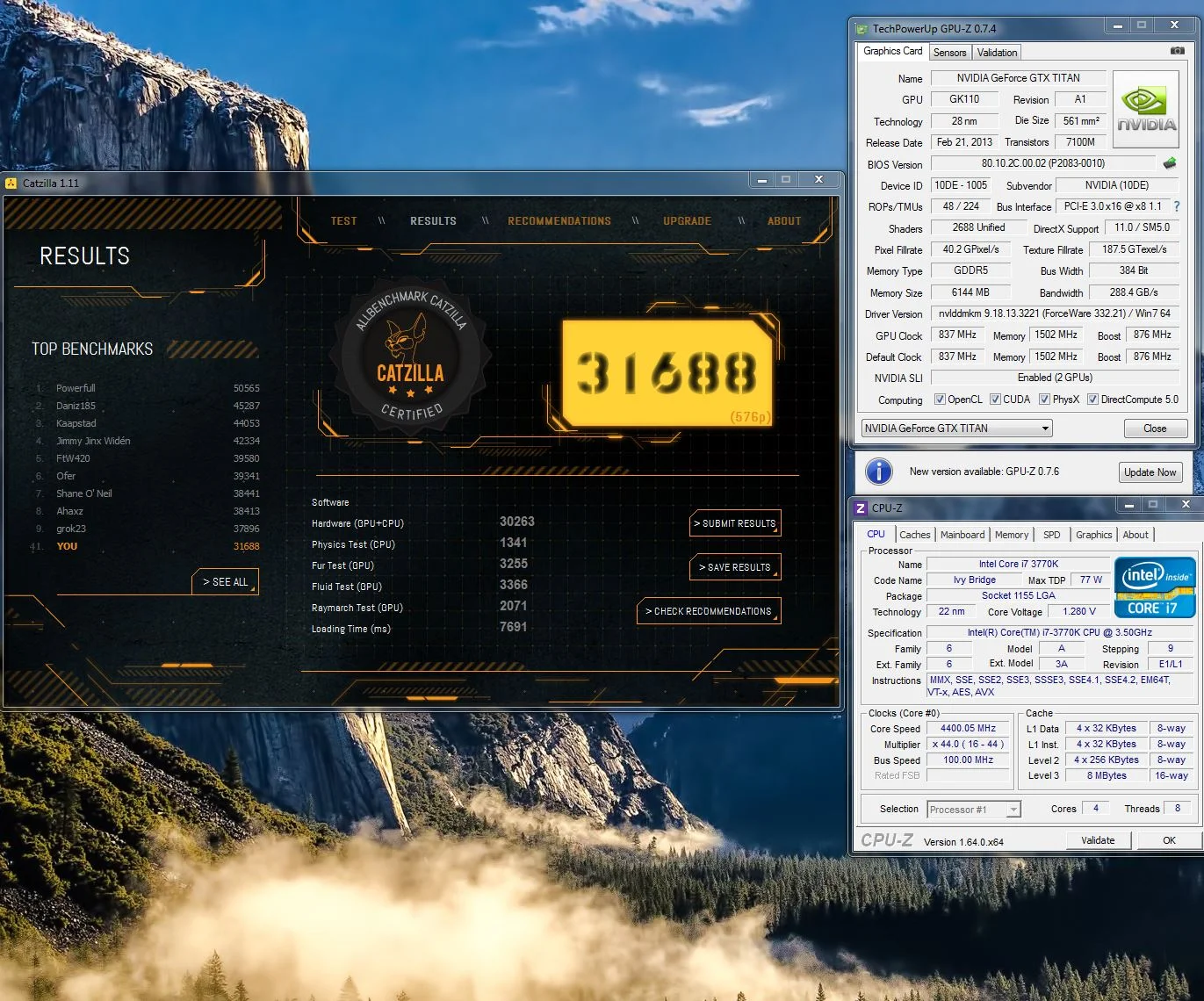This screenshot has height=1001, width=1204.
Task: Click the GPU-Z screenshot camera icon
Action: tap(1177, 51)
